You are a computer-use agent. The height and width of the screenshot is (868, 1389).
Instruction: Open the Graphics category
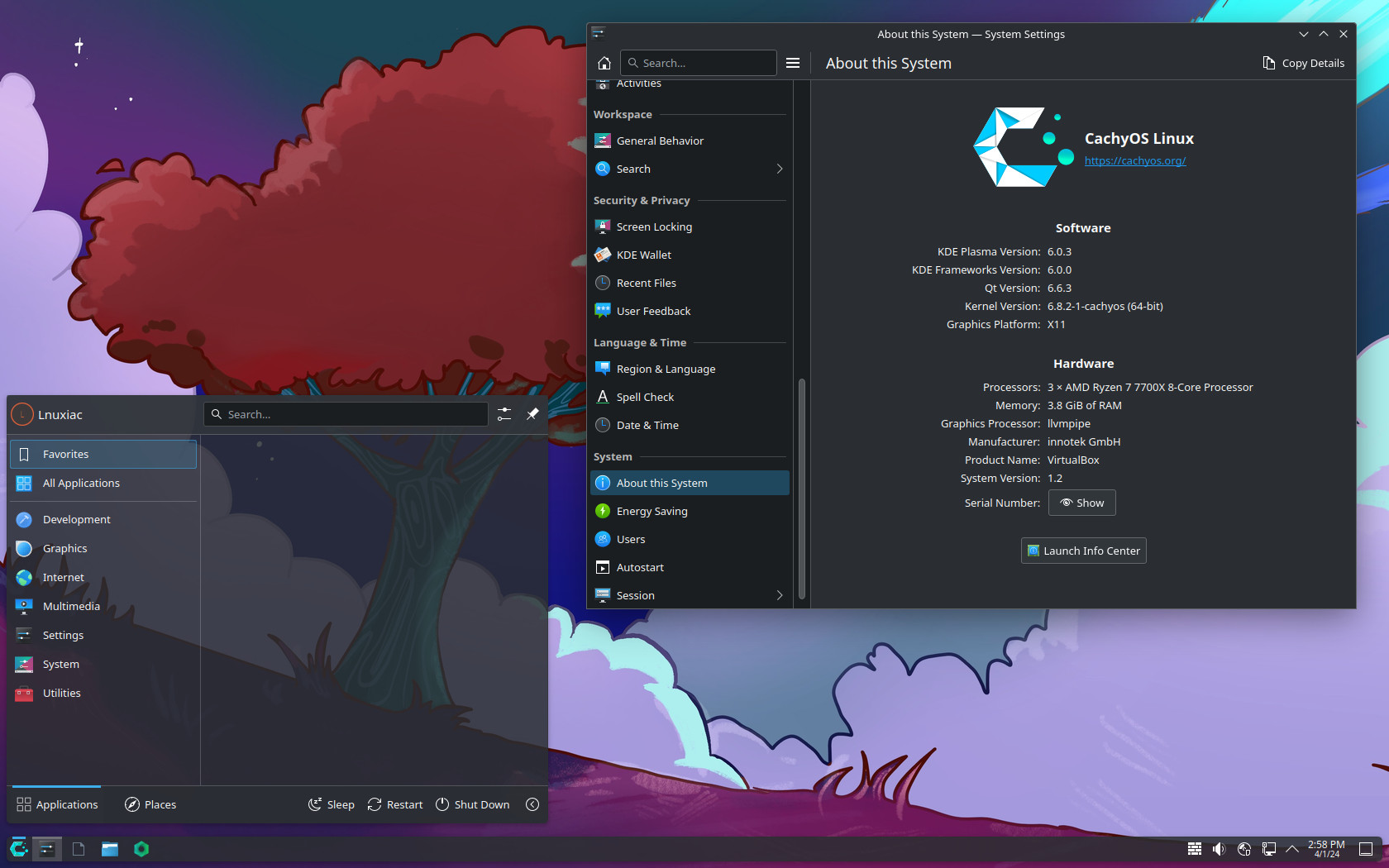(103, 548)
